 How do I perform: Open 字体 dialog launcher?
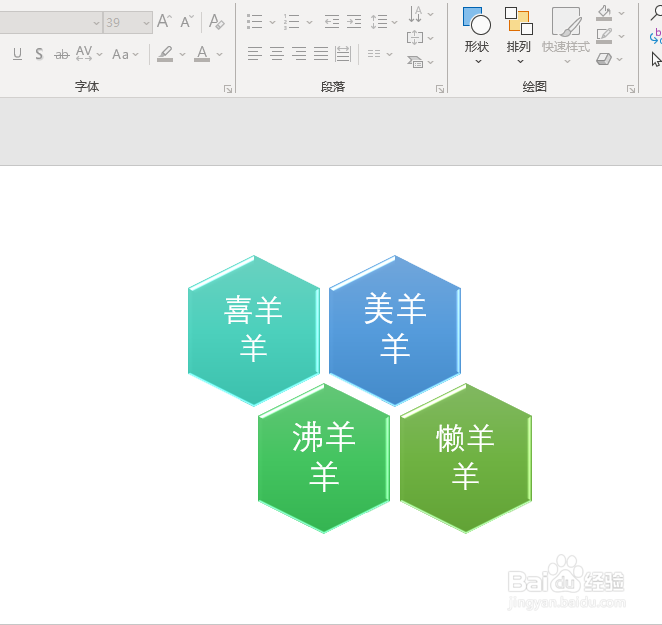(228, 89)
